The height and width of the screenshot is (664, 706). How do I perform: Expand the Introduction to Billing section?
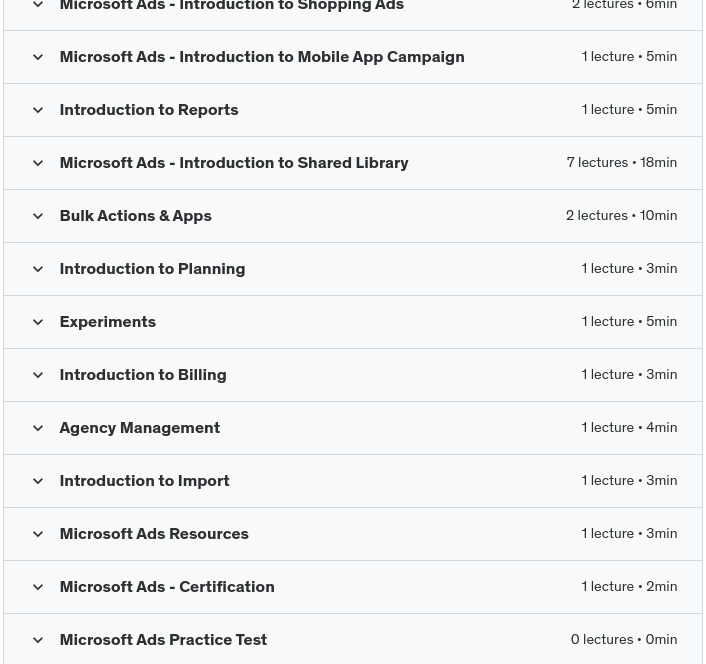(38, 375)
